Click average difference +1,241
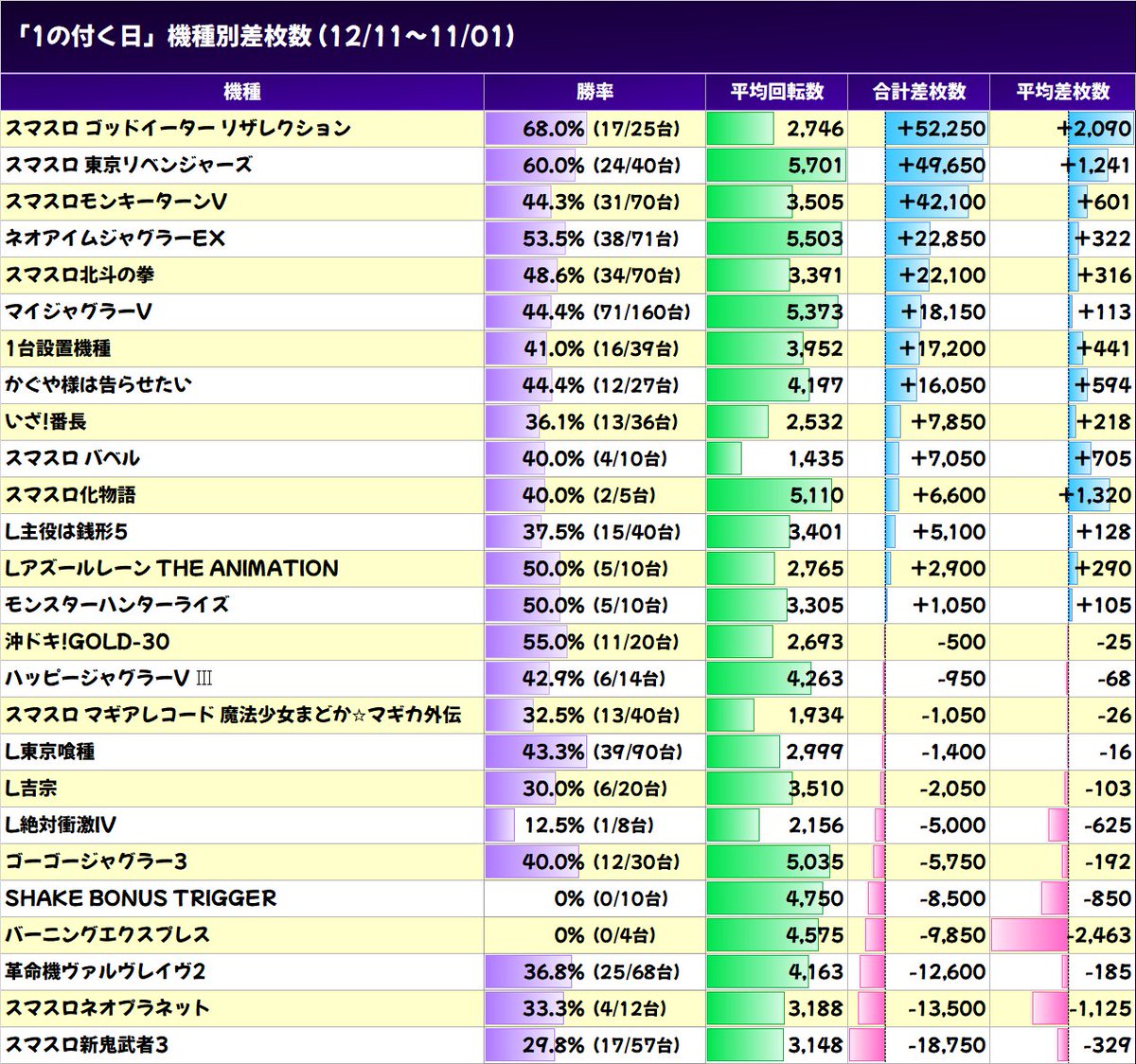Viewport: 1136px width, 1064px height. pos(1095,166)
